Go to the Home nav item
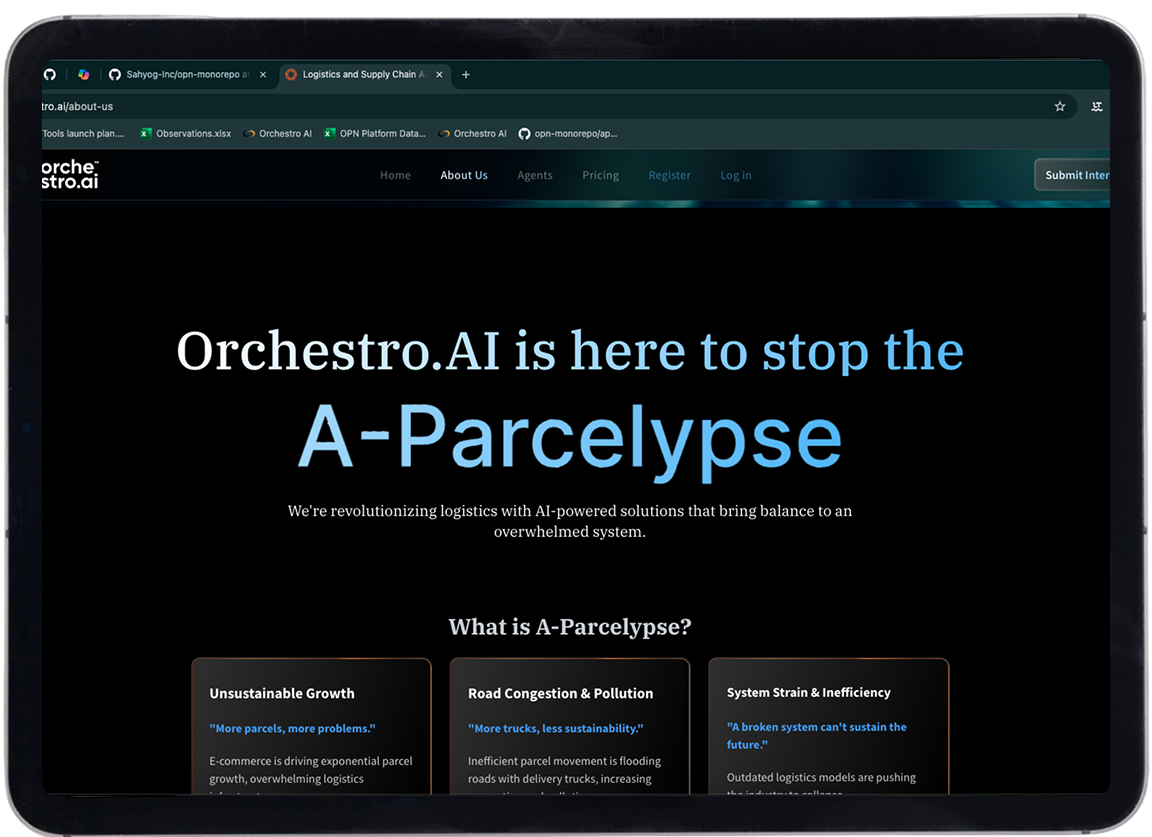 pyautogui.click(x=395, y=175)
